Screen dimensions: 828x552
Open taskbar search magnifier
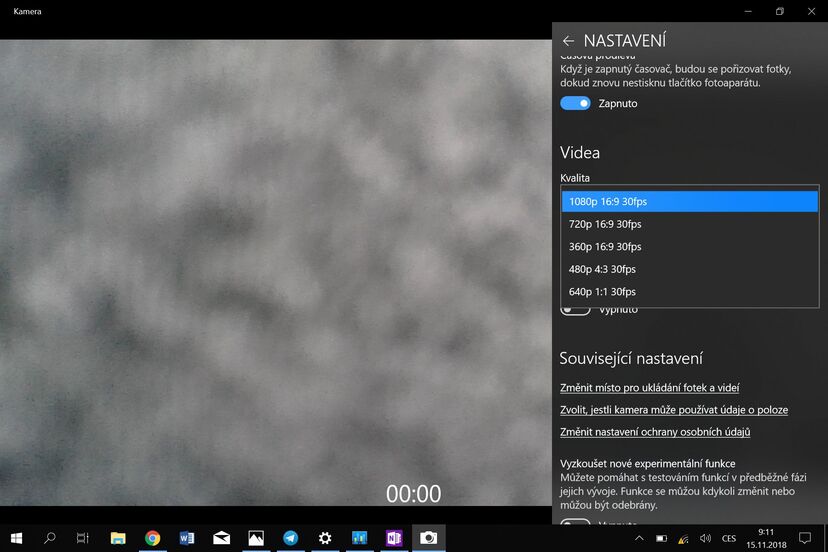click(50, 538)
